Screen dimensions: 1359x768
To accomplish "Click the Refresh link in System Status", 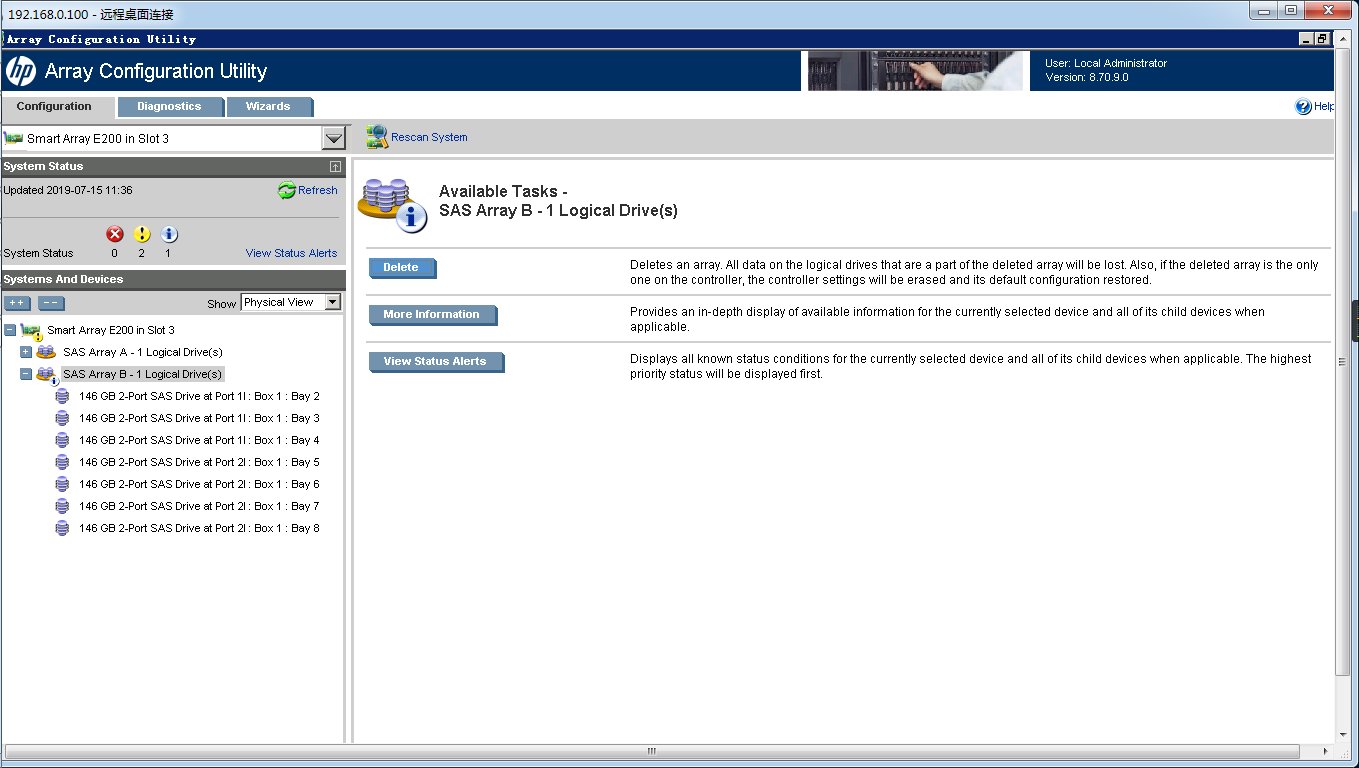I will (x=318, y=190).
